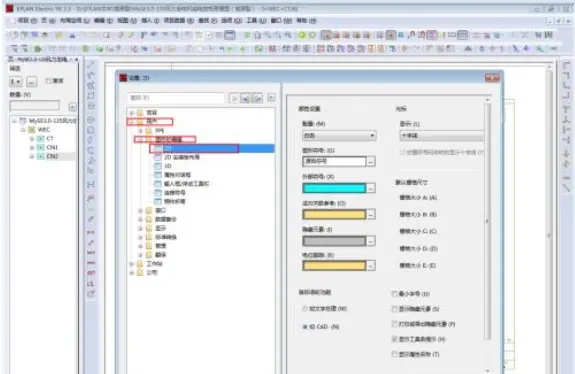The height and width of the screenshot is (374, 575).
Task: Click the 3D page icon in settings tree
Action: tap(158, 166)
